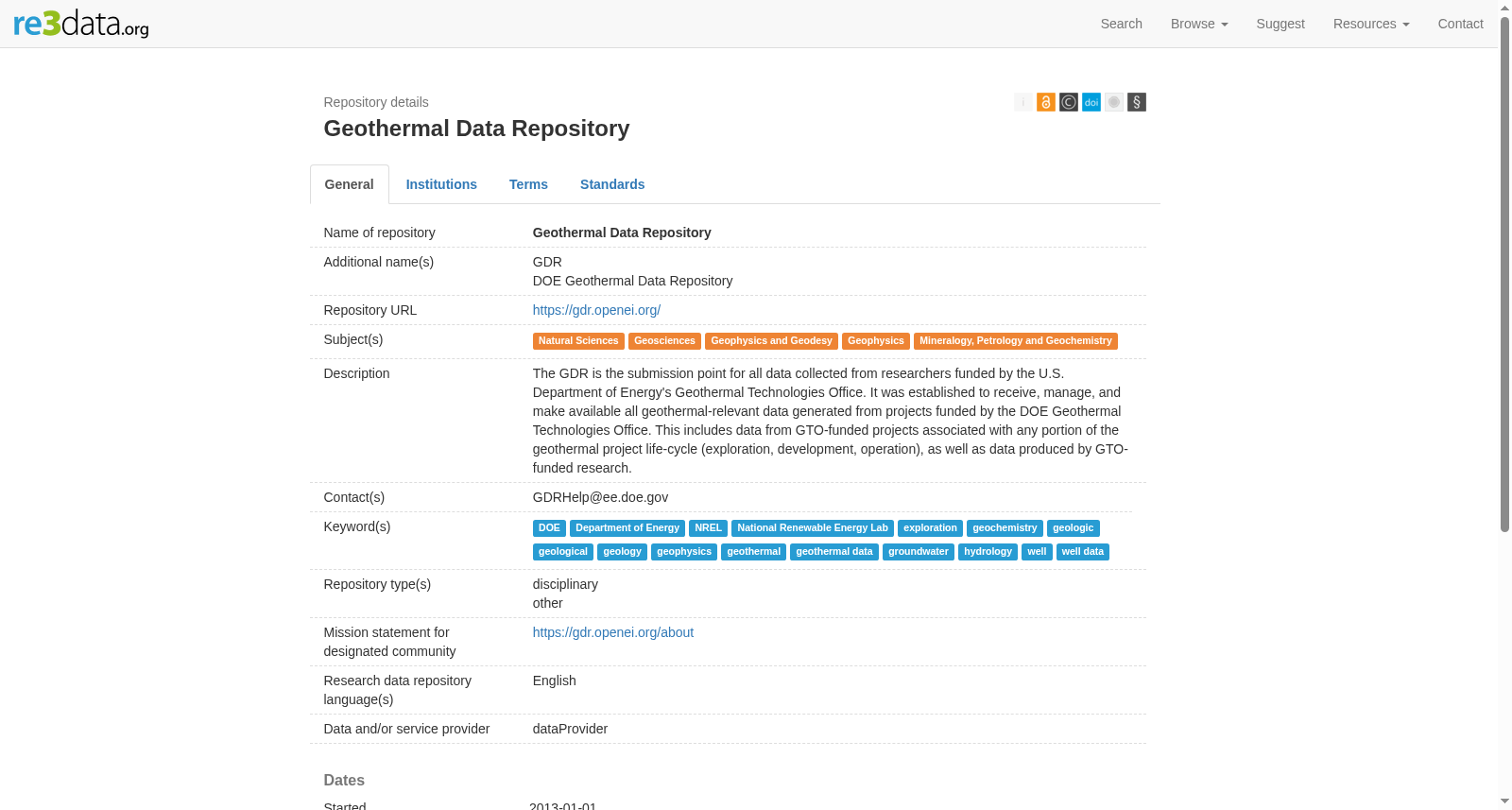Screen dimensions: 1512x810
Task: Click the "Dates" section heading
Action: (344, 780)
